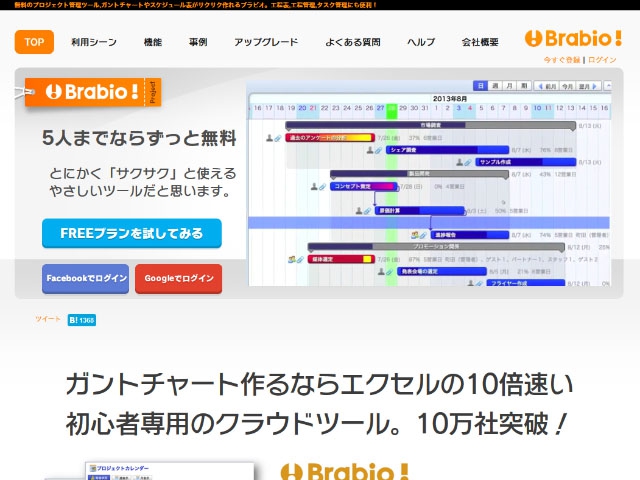640x480 pixels.
Task: Jump to the current month with 今月
Action: (567, 86)
